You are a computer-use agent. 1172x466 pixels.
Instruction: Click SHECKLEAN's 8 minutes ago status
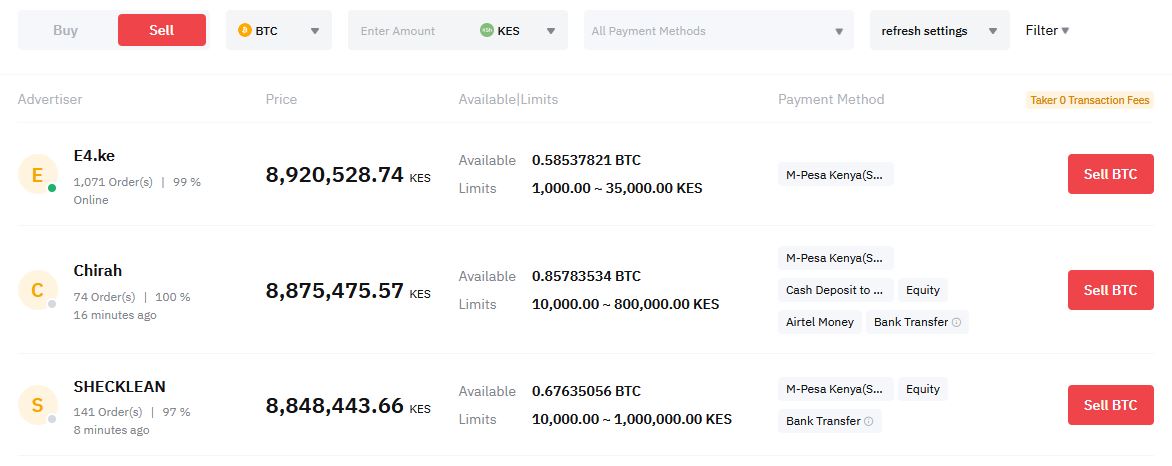111,431
